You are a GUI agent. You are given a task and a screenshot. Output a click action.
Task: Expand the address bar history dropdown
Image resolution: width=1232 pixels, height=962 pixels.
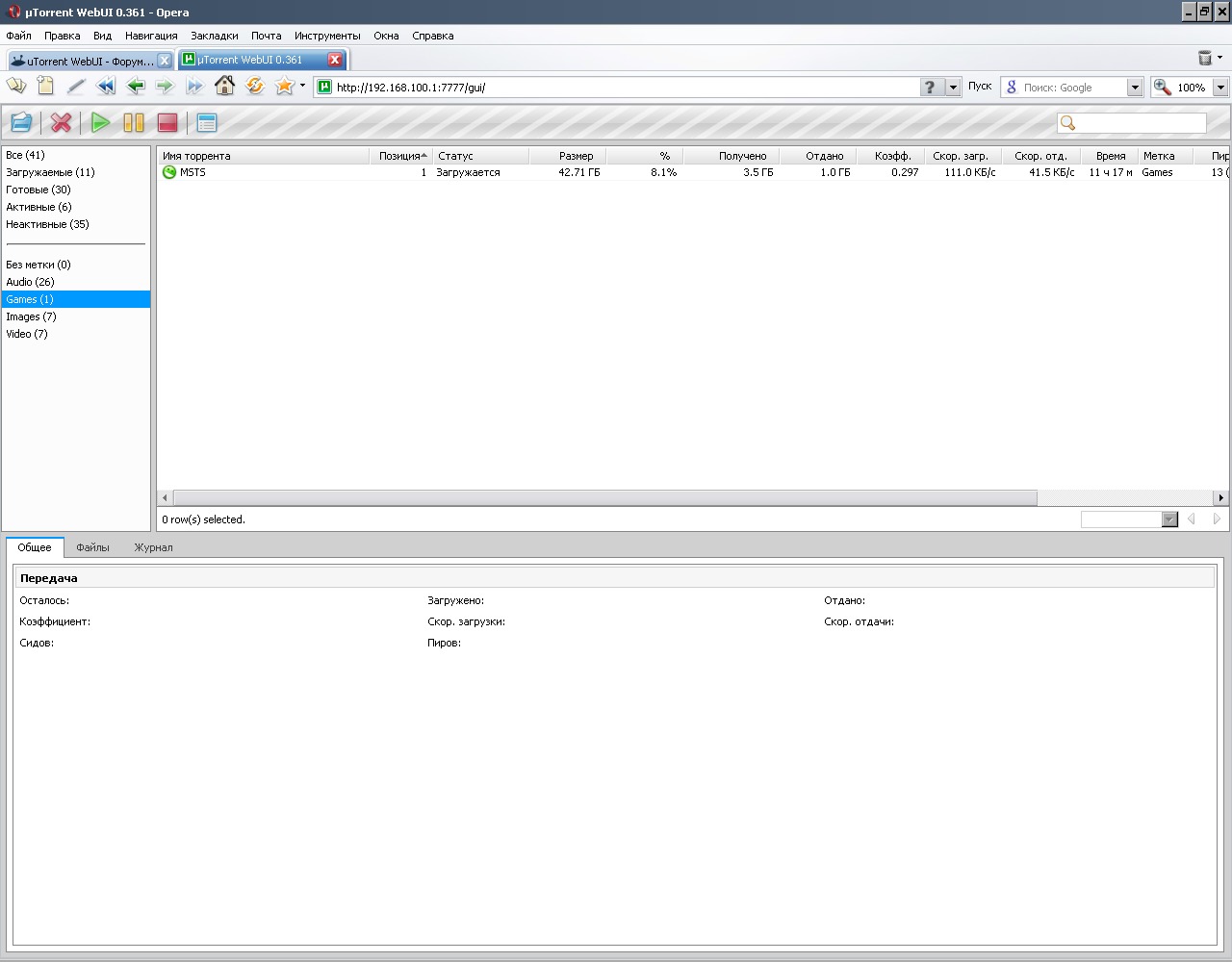[953, 88]
